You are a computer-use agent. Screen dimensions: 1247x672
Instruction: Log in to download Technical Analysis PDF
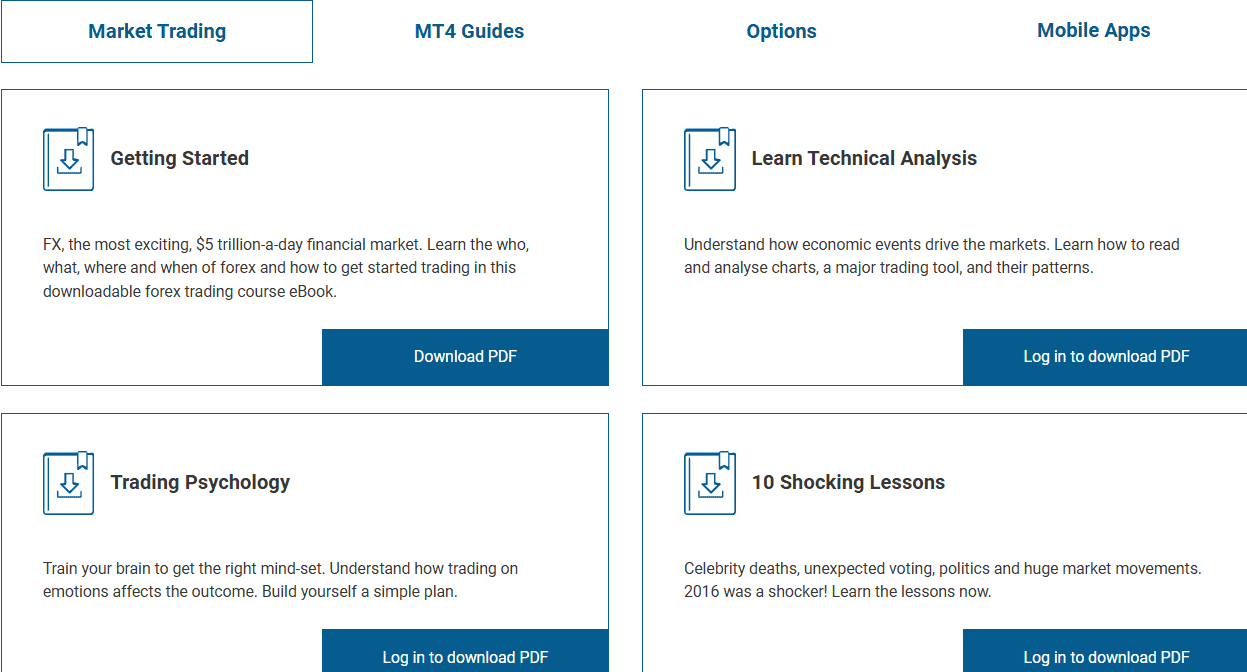[x=1104, y=356]
